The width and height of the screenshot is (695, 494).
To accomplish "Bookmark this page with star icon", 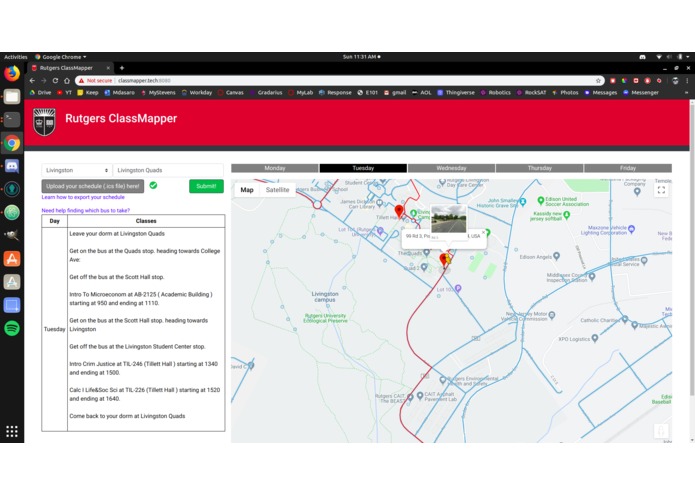I will [x=598, y=81].
